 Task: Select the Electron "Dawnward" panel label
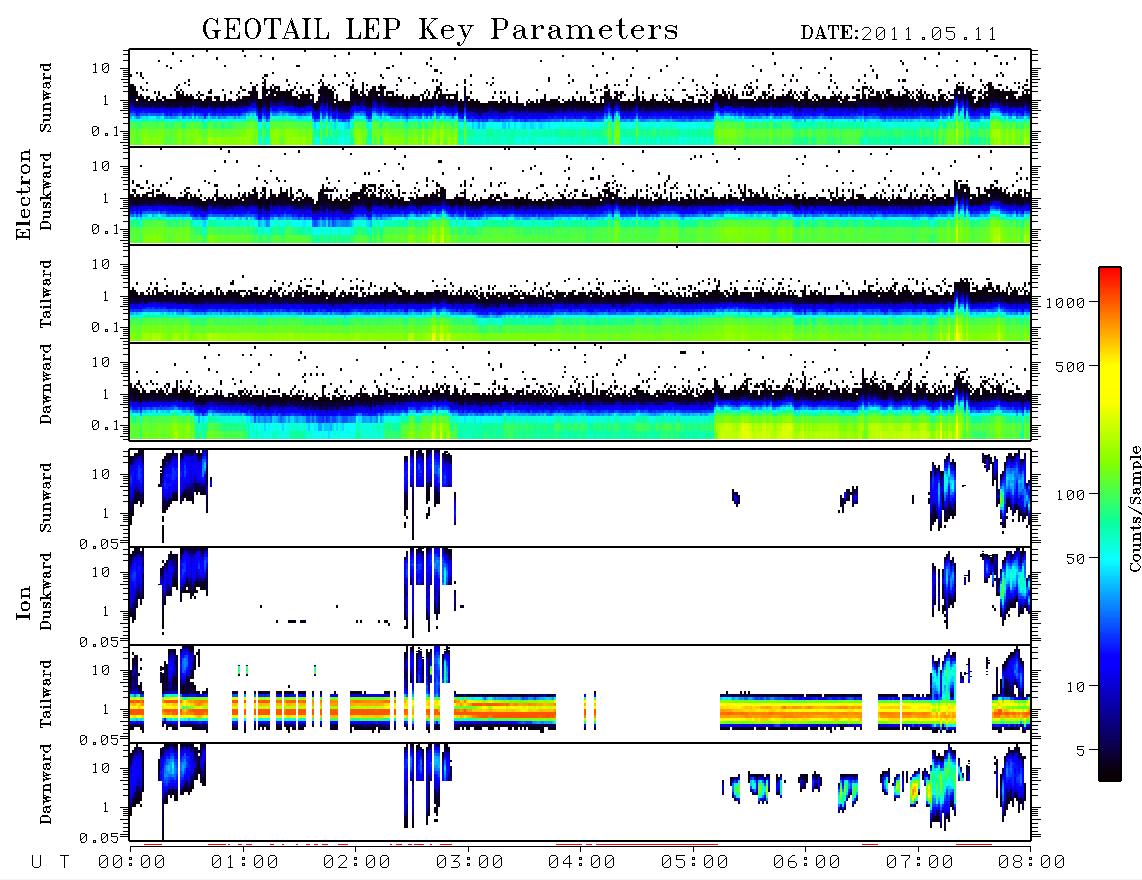[46, 384]
